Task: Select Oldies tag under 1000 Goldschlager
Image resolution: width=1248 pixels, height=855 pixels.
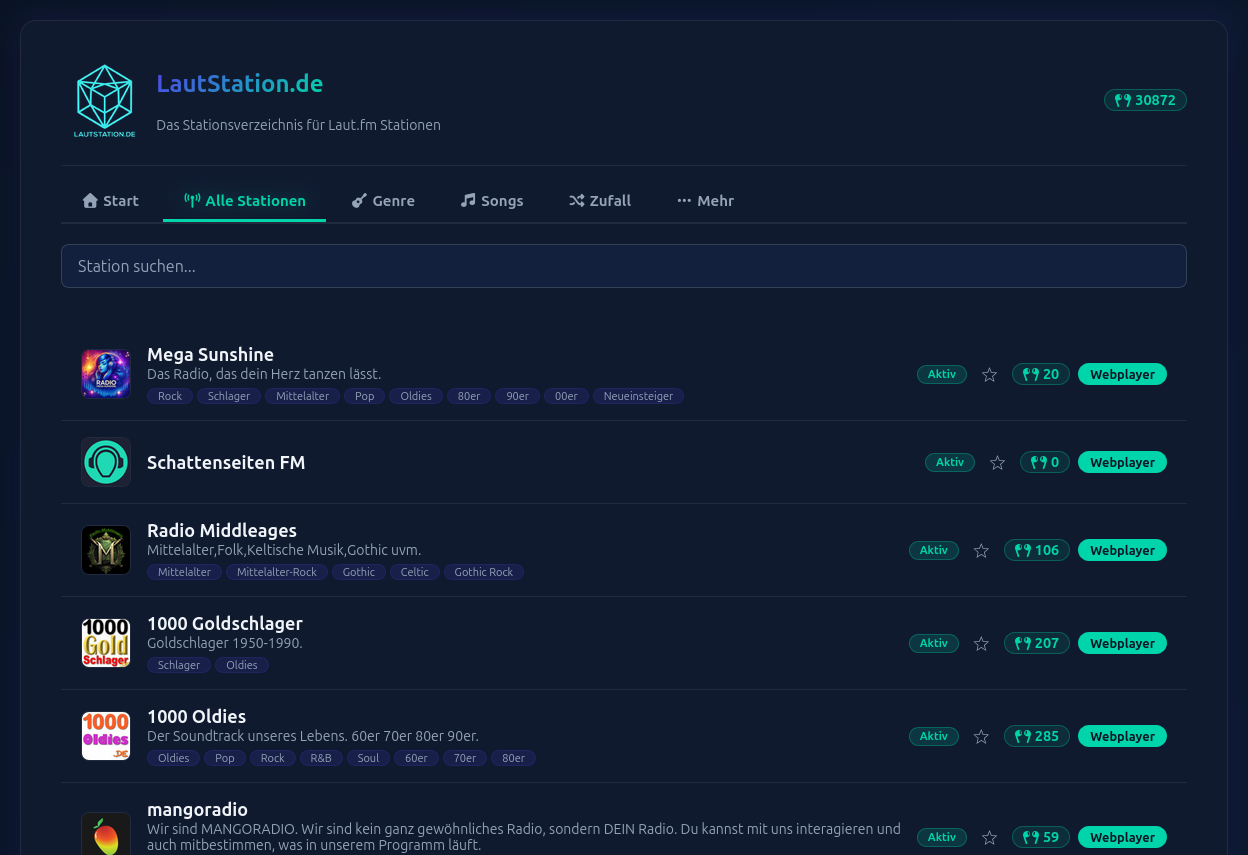Action: coord(242,665)
